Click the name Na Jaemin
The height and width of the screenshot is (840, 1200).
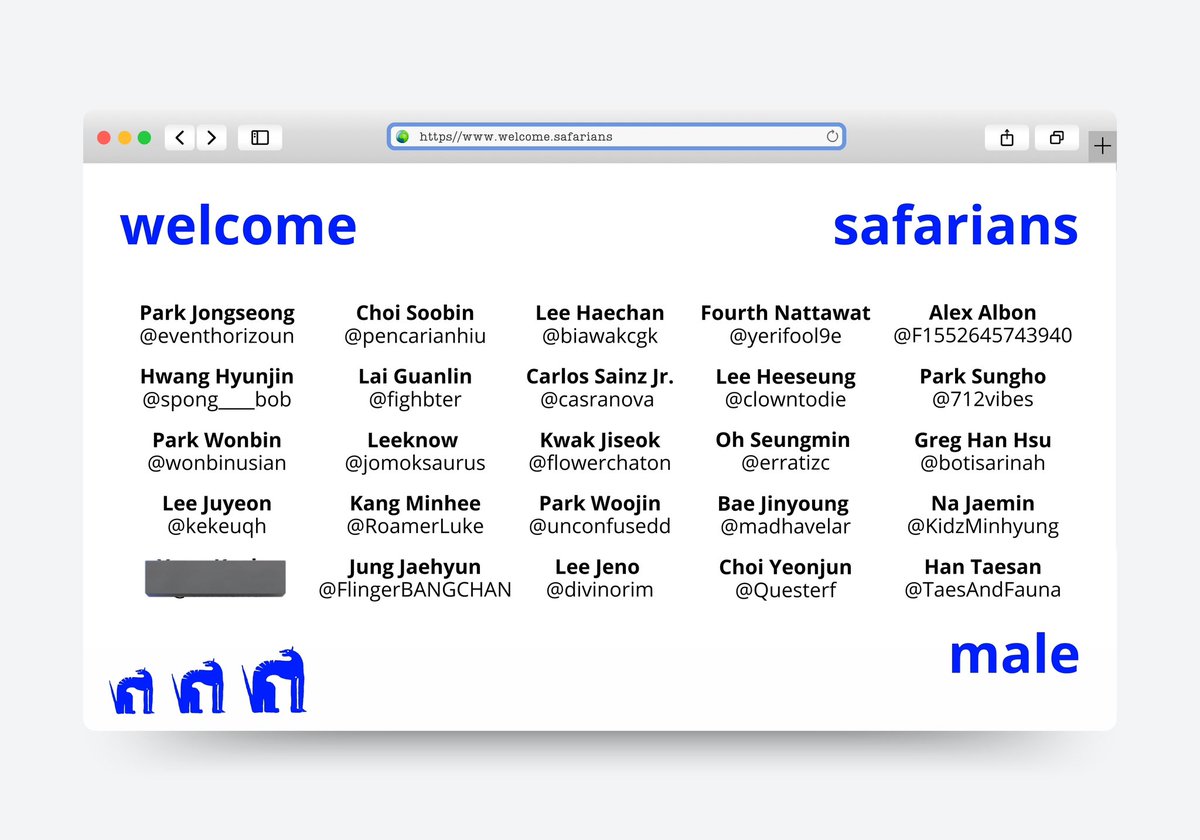pyautogui.click(x=983, y=504)
